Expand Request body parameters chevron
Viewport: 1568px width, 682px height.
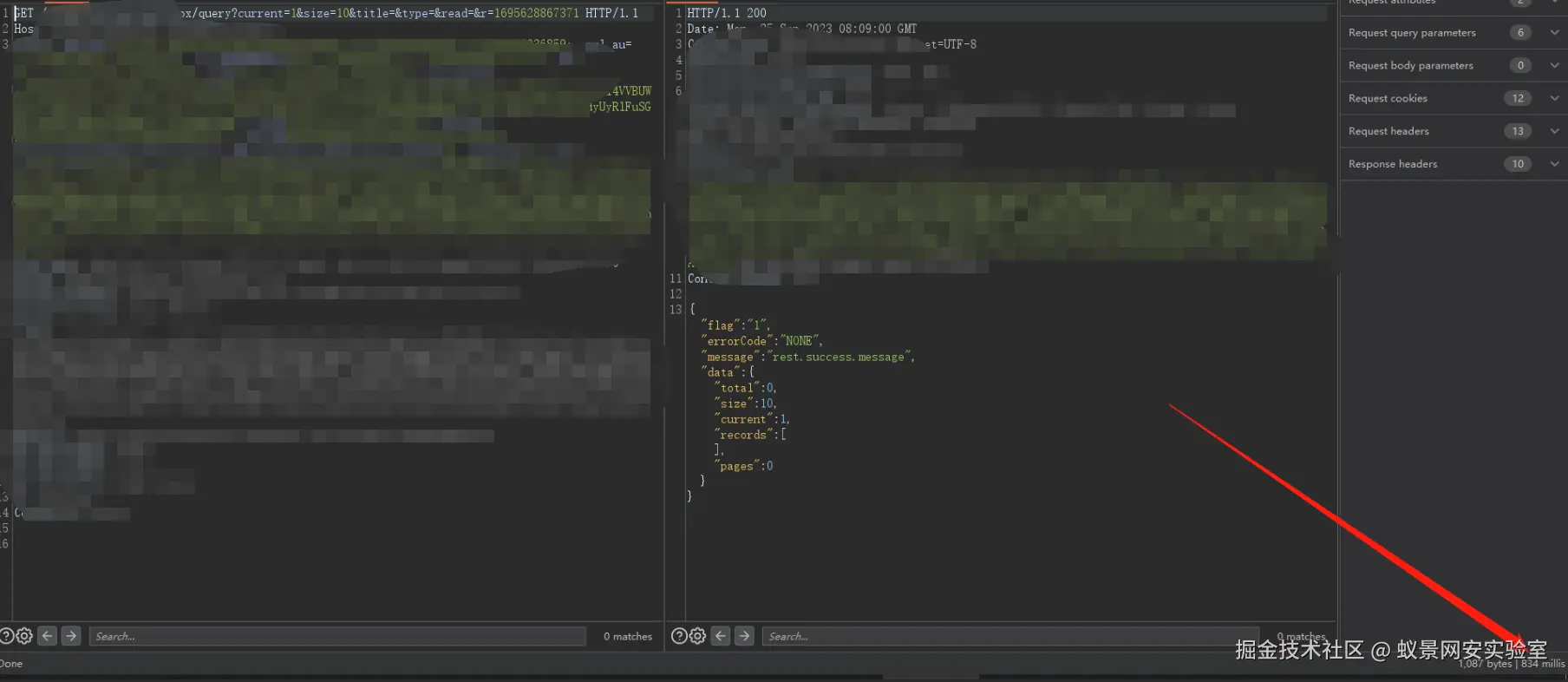pos(1554,65)
